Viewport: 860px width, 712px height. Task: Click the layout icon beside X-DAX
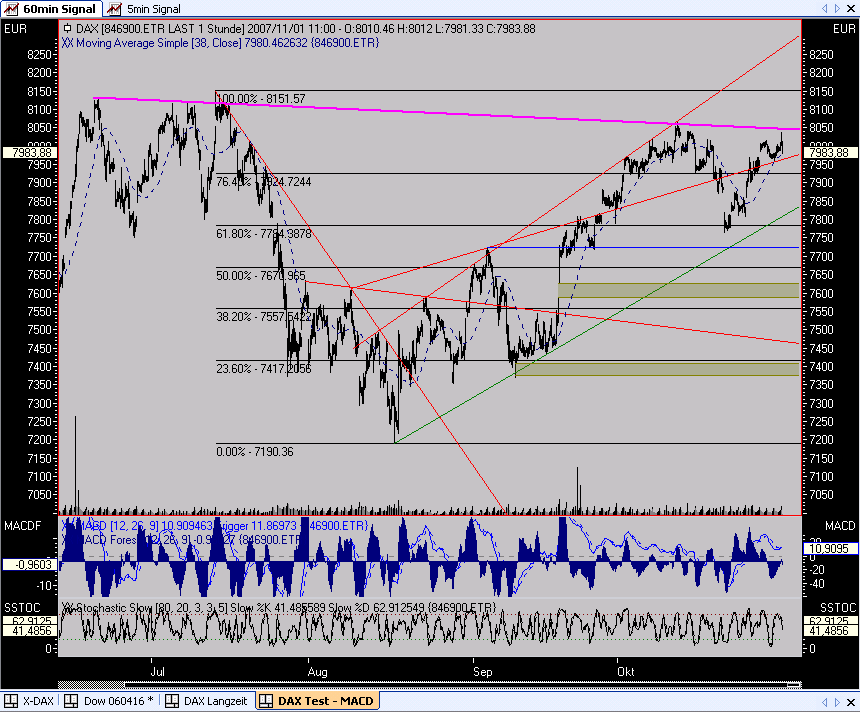click(10, 701)
